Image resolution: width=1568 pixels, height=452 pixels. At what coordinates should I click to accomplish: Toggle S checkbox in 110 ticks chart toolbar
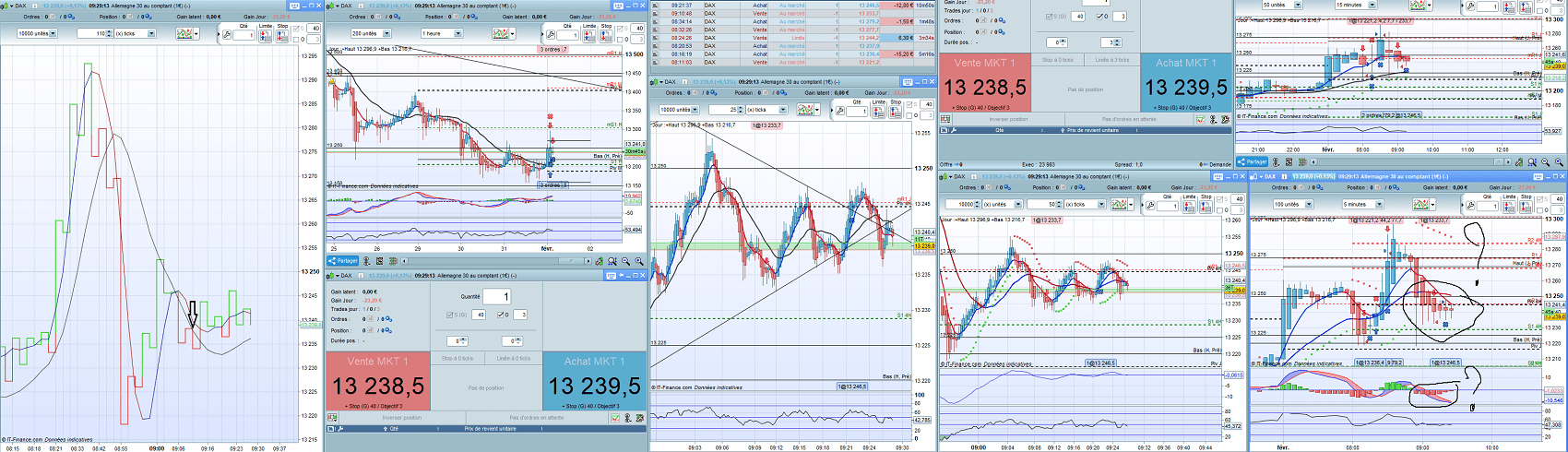point(296,29)
